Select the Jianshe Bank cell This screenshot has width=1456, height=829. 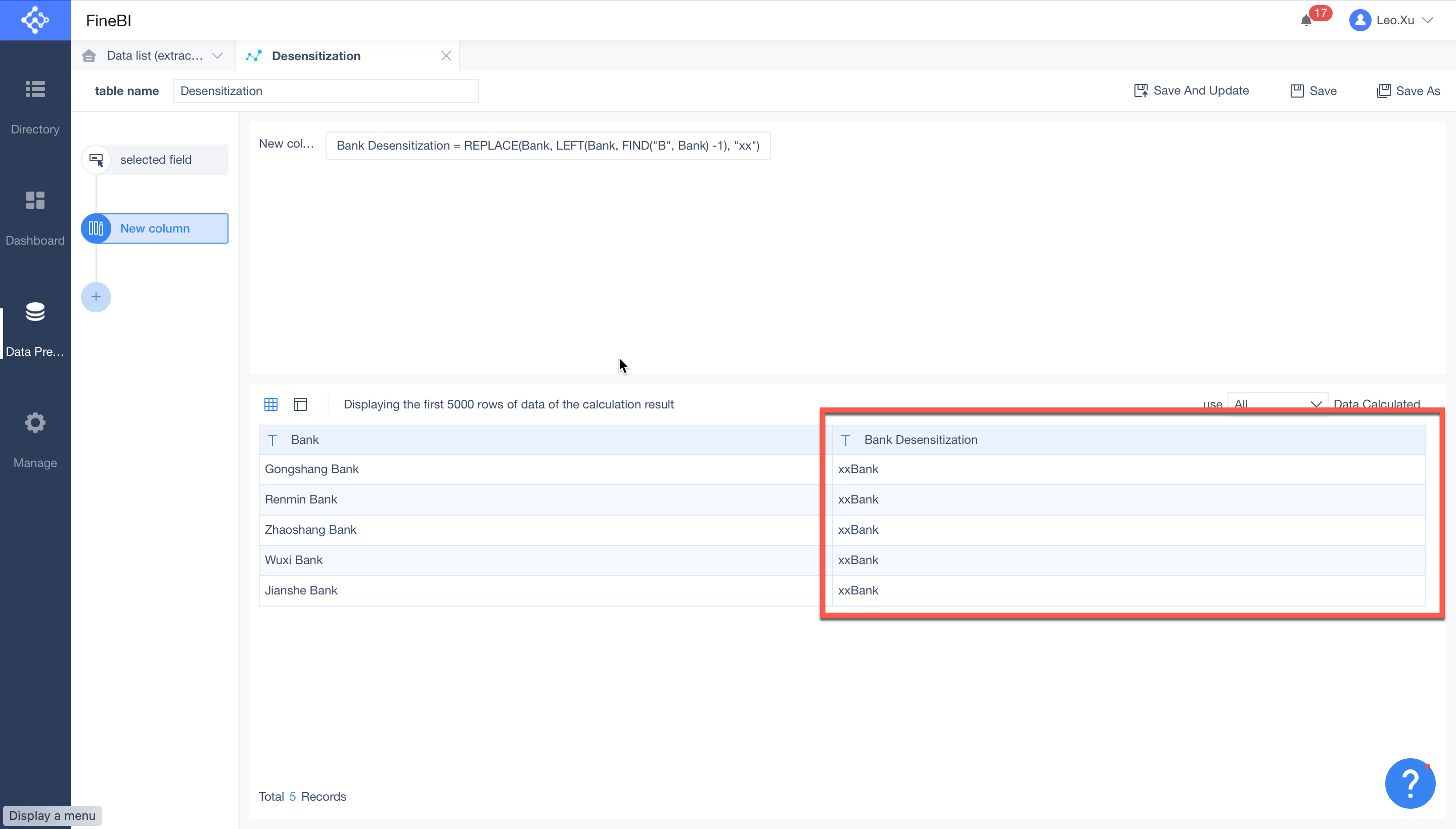tap(545, 590)
